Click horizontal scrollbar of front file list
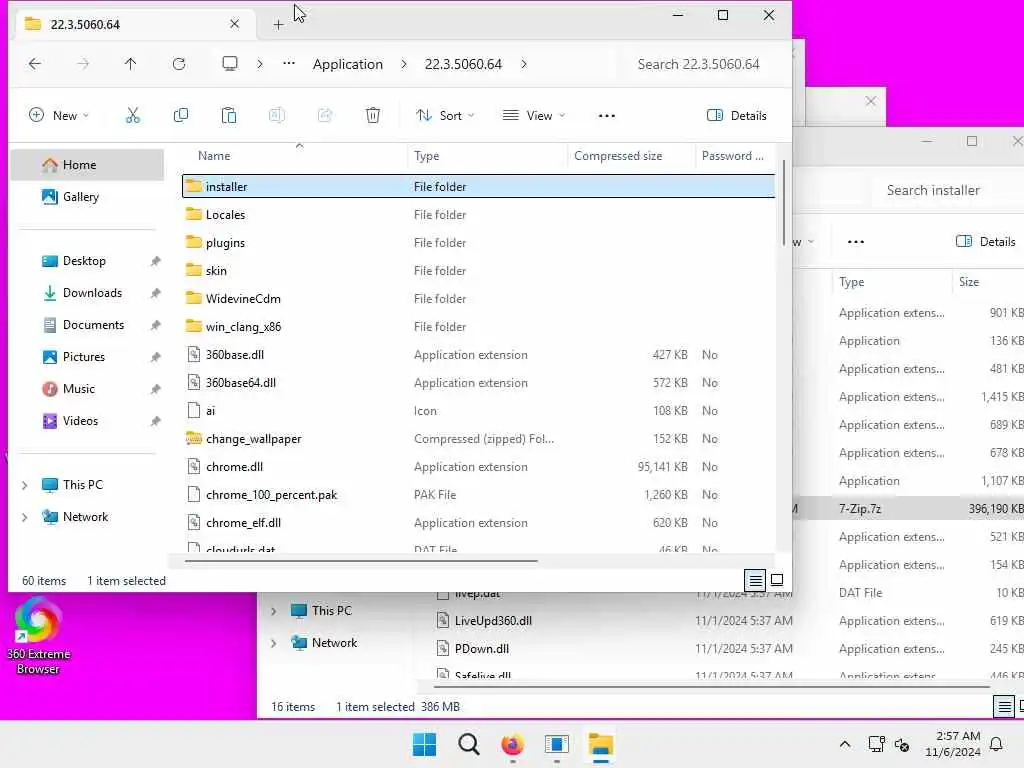1024x768 pixels. tap(361, 560)
